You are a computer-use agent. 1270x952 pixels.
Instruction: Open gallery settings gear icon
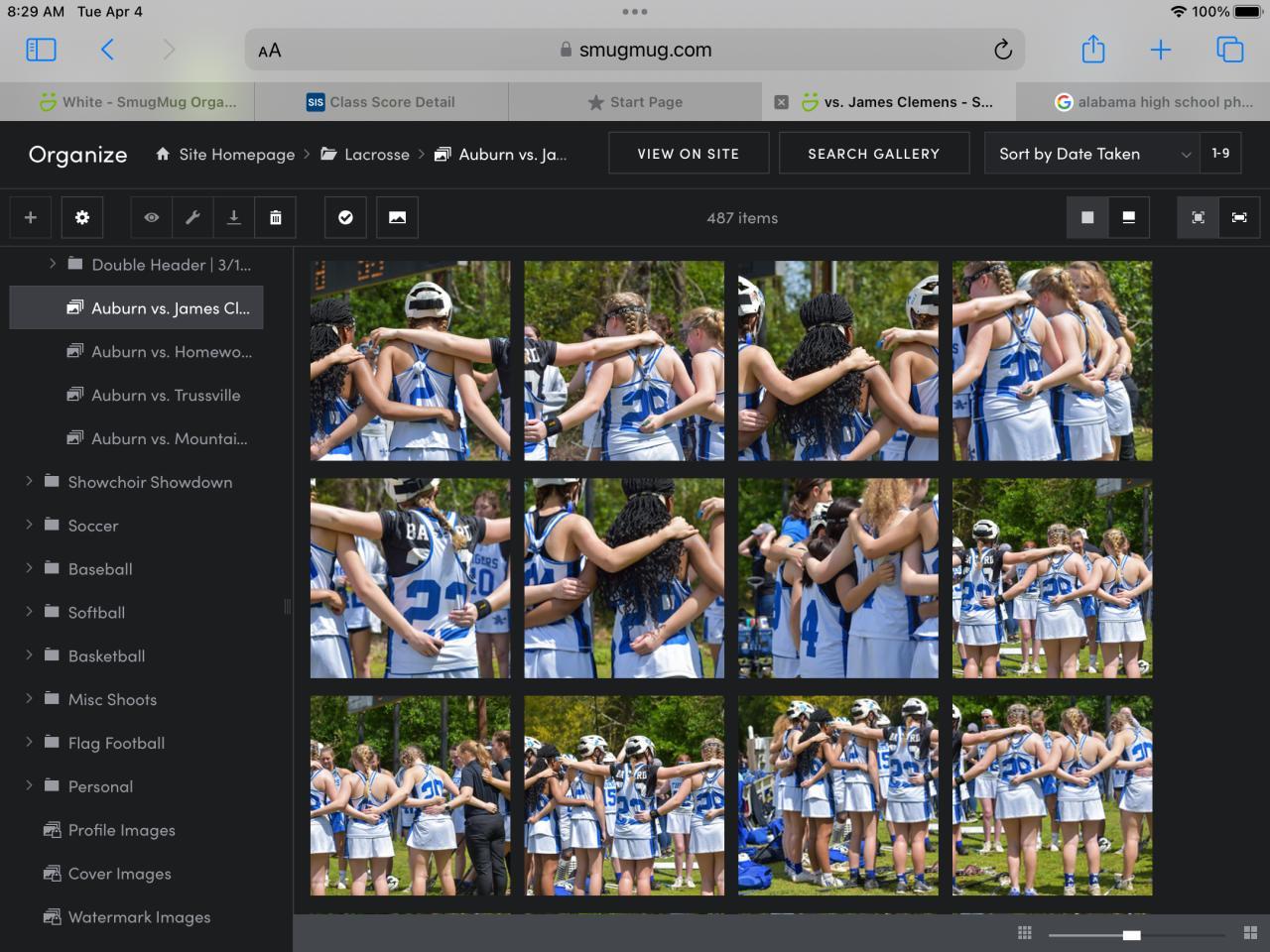point(82,218)
